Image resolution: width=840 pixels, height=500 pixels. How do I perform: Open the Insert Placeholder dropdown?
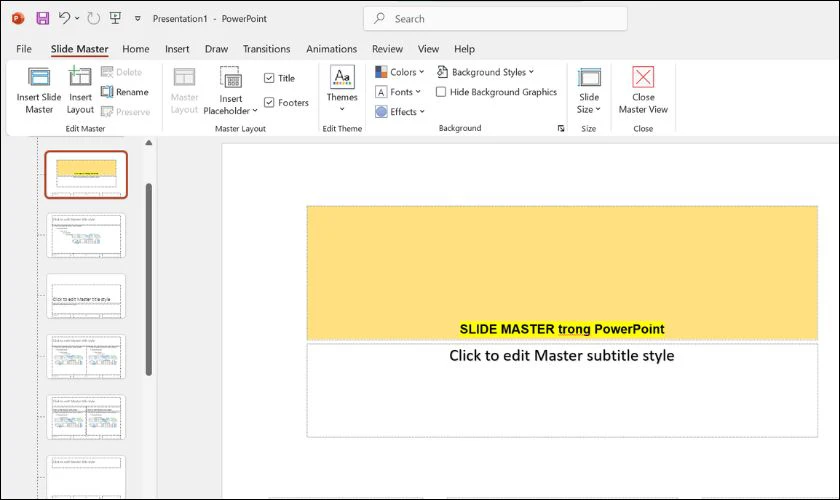click(230, 91)
